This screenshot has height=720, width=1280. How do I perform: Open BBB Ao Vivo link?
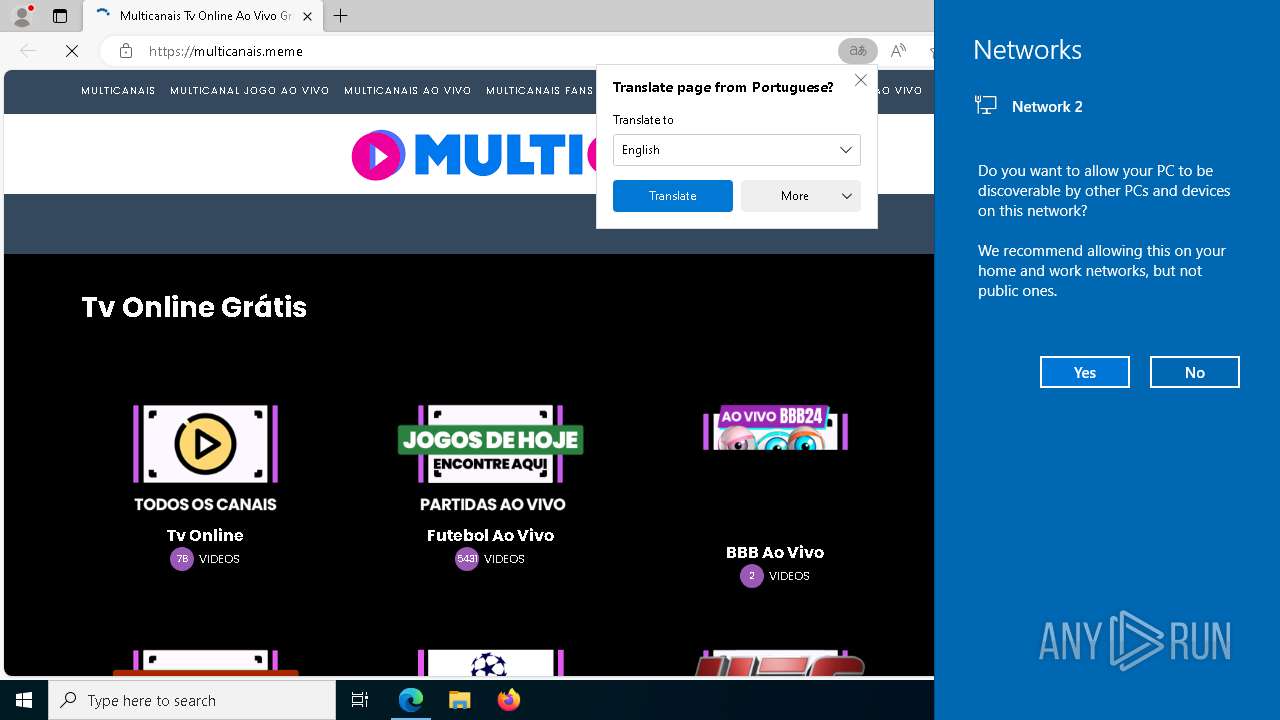[x=775, y=552]
